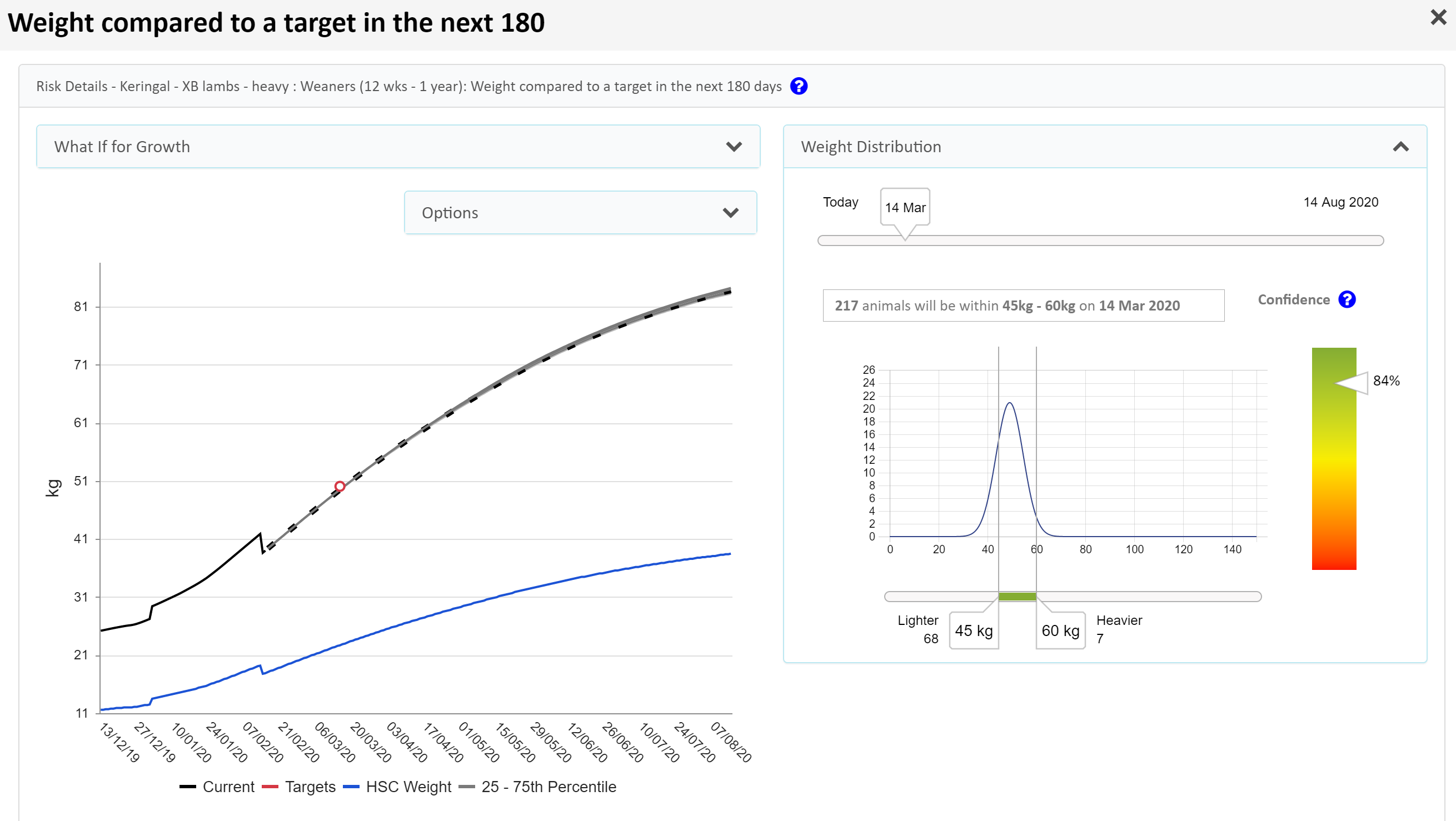Close the weight target dialog
Image resolution: width=1456 pixels, height=821 pixels.
[1438, 18]
